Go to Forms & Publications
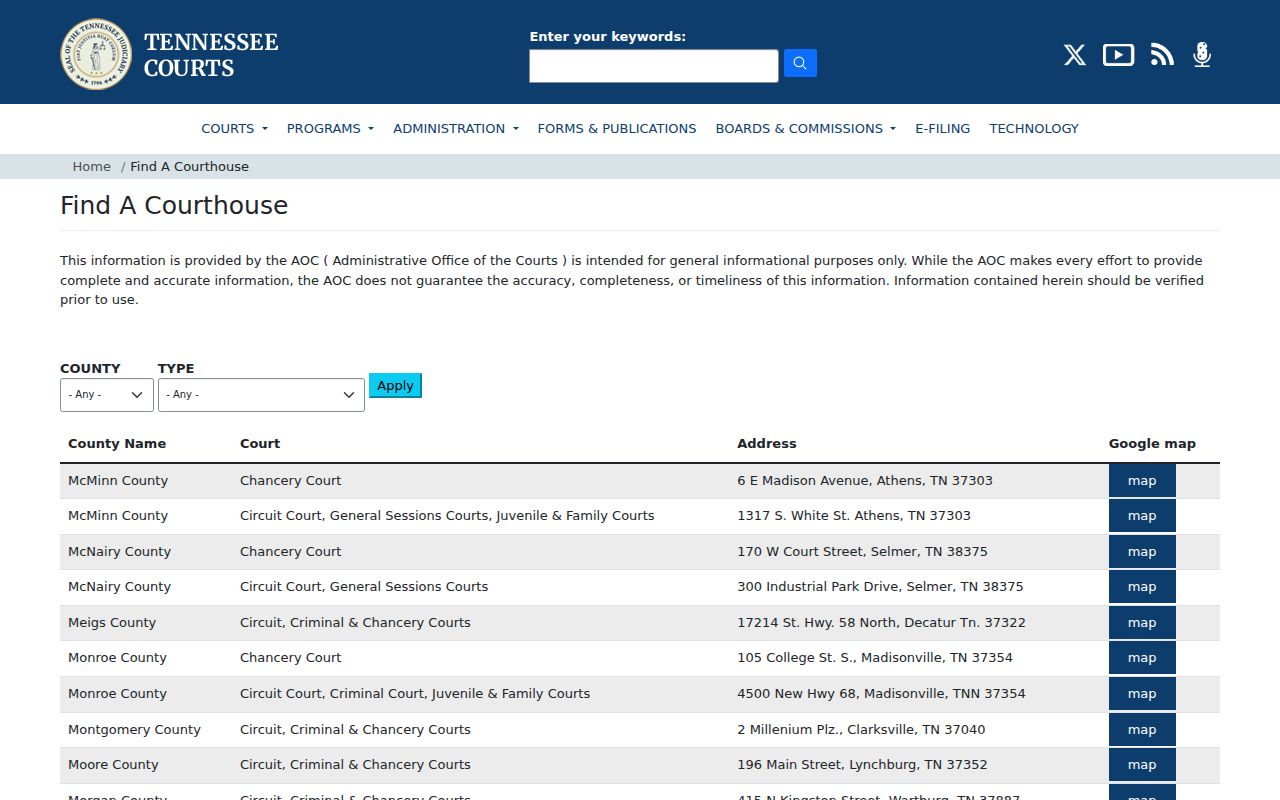The height and width of the screenshot is (800, 1280). 617,128
